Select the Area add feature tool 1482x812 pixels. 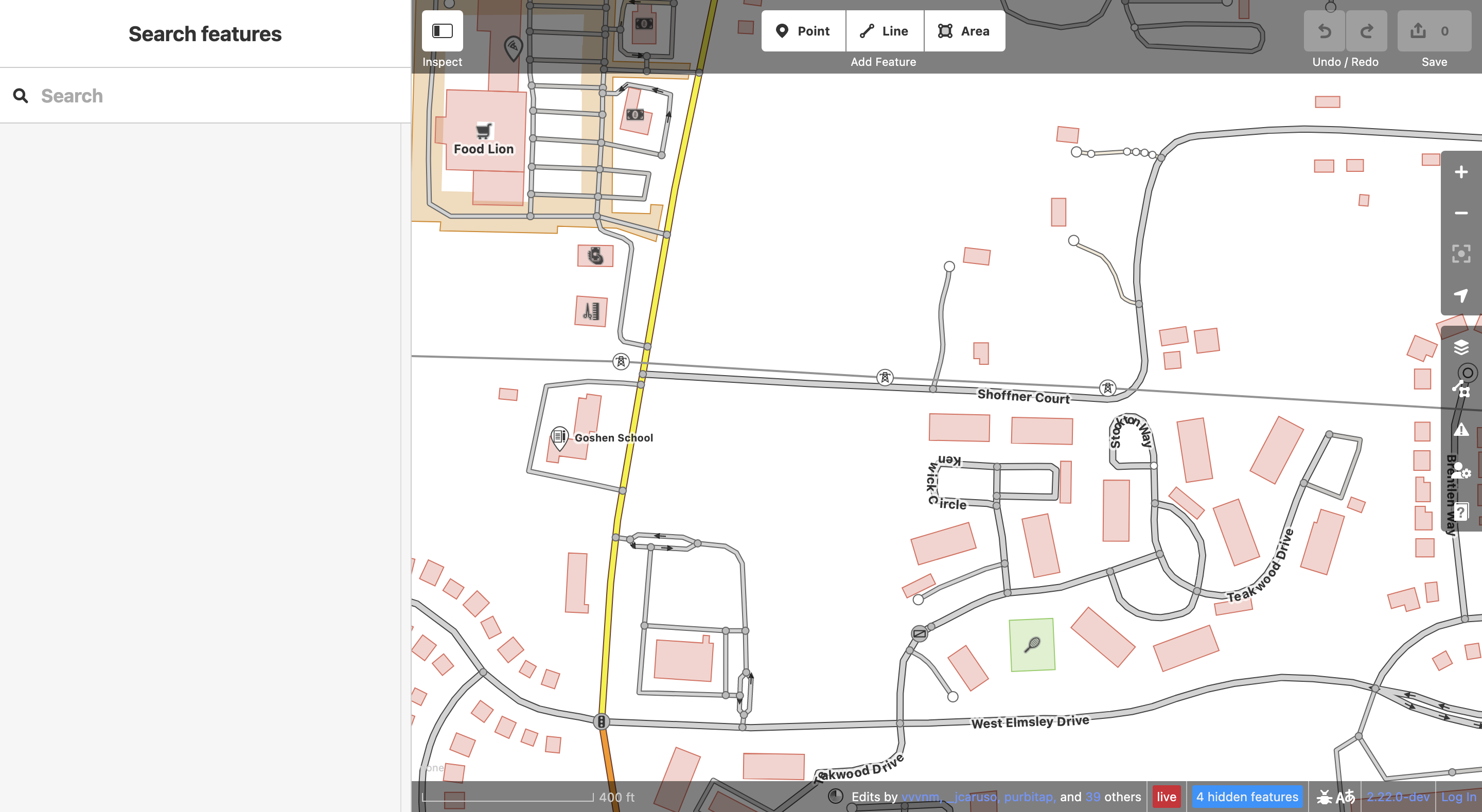pyautogui.click(x=964, y=31)
